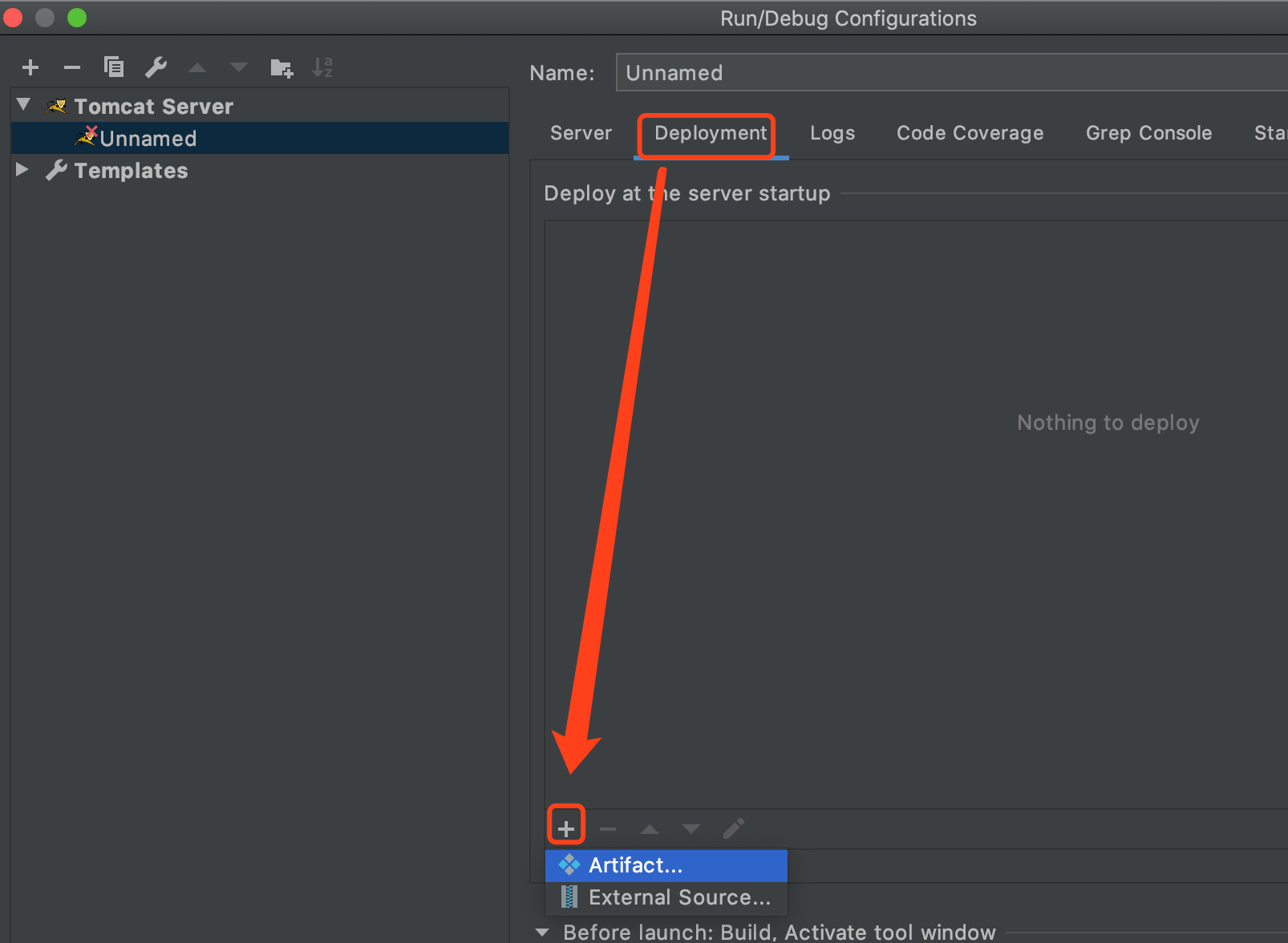Expand the Templates tree node
1288x943 pixels.
point(22,169)
